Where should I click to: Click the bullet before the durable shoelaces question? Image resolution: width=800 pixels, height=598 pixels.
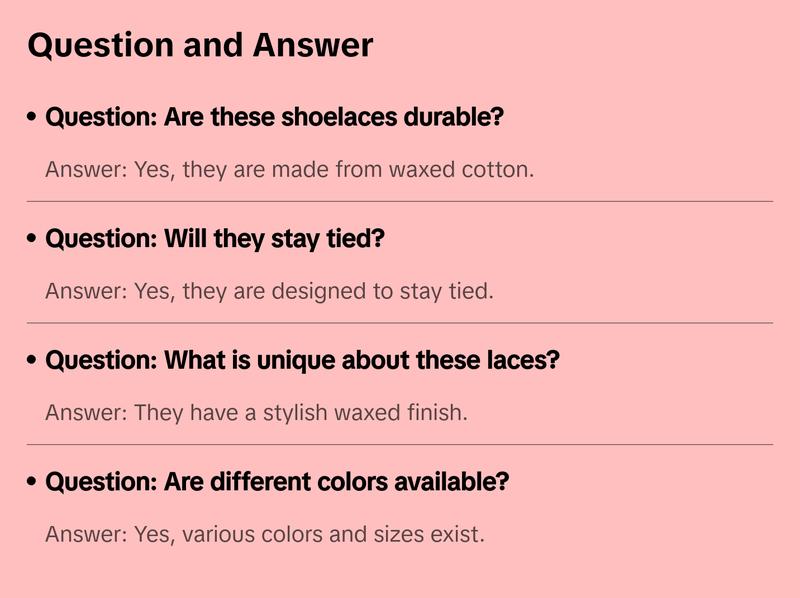[33, 117]
